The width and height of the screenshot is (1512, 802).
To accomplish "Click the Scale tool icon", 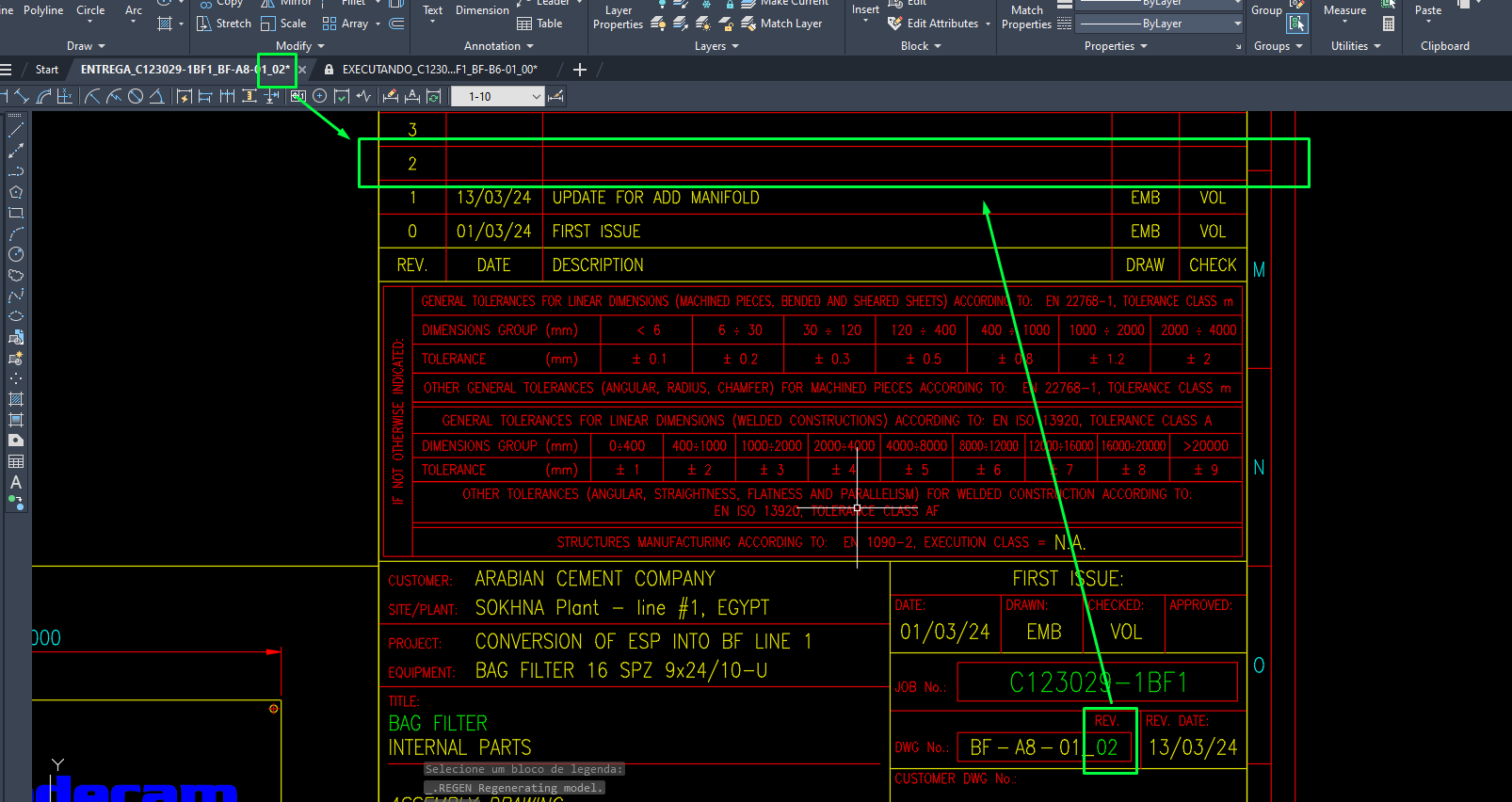I will (x=268, y=24).
